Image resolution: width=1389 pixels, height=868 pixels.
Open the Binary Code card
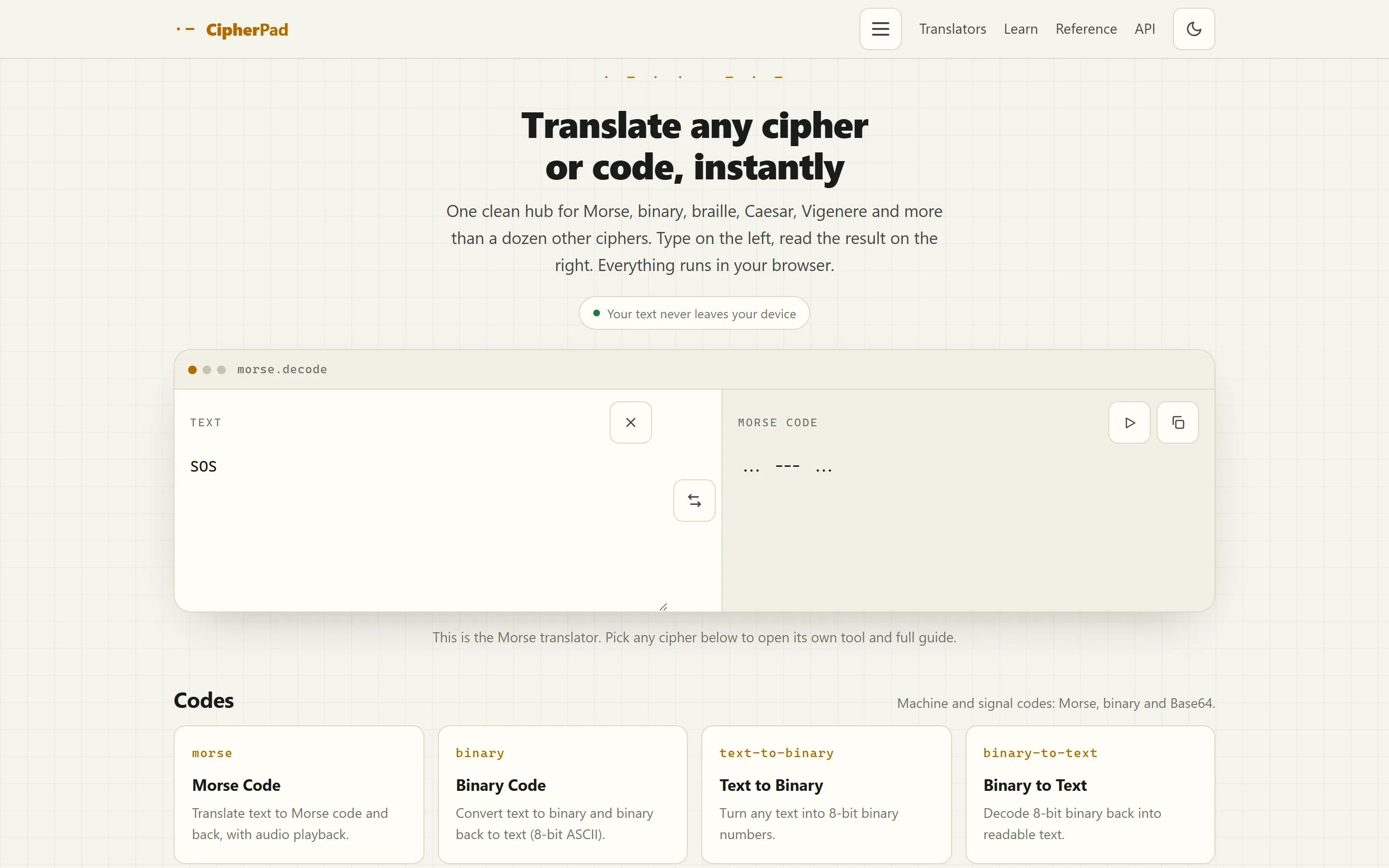[562, 795]
